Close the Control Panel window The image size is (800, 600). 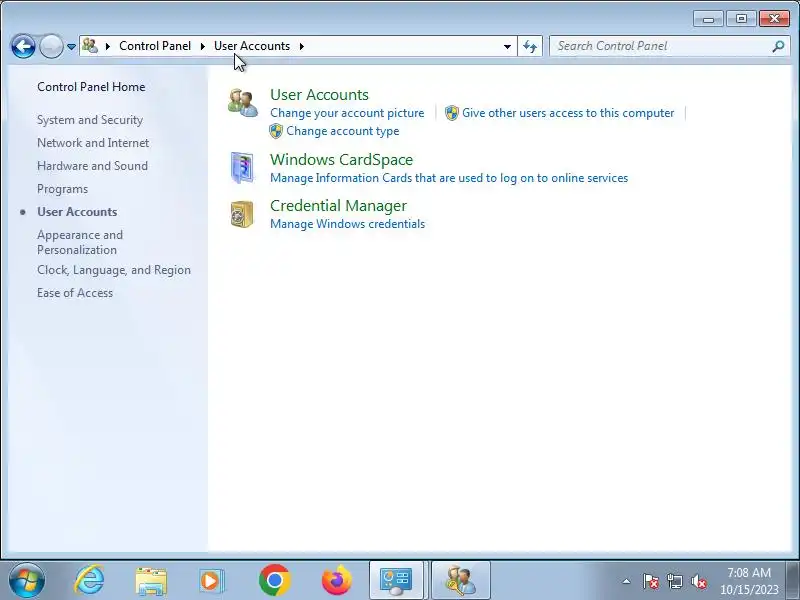point(774,19)
